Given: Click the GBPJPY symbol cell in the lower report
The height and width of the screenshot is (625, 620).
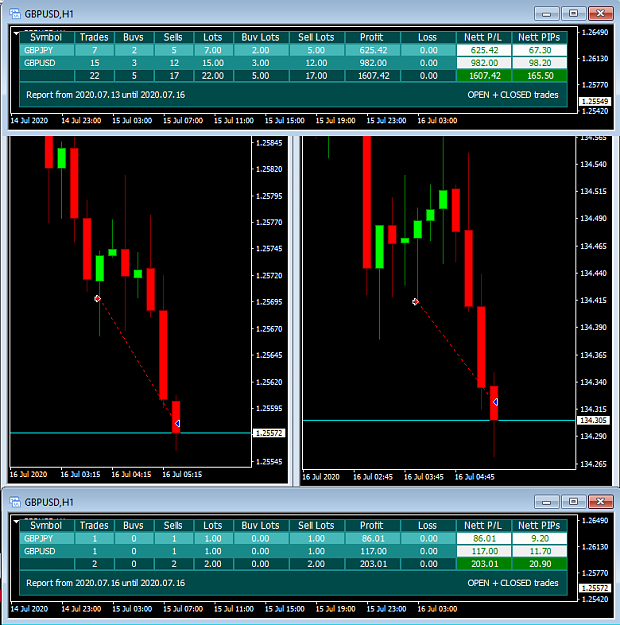Looking at the screenshot, I should point(47,539).
